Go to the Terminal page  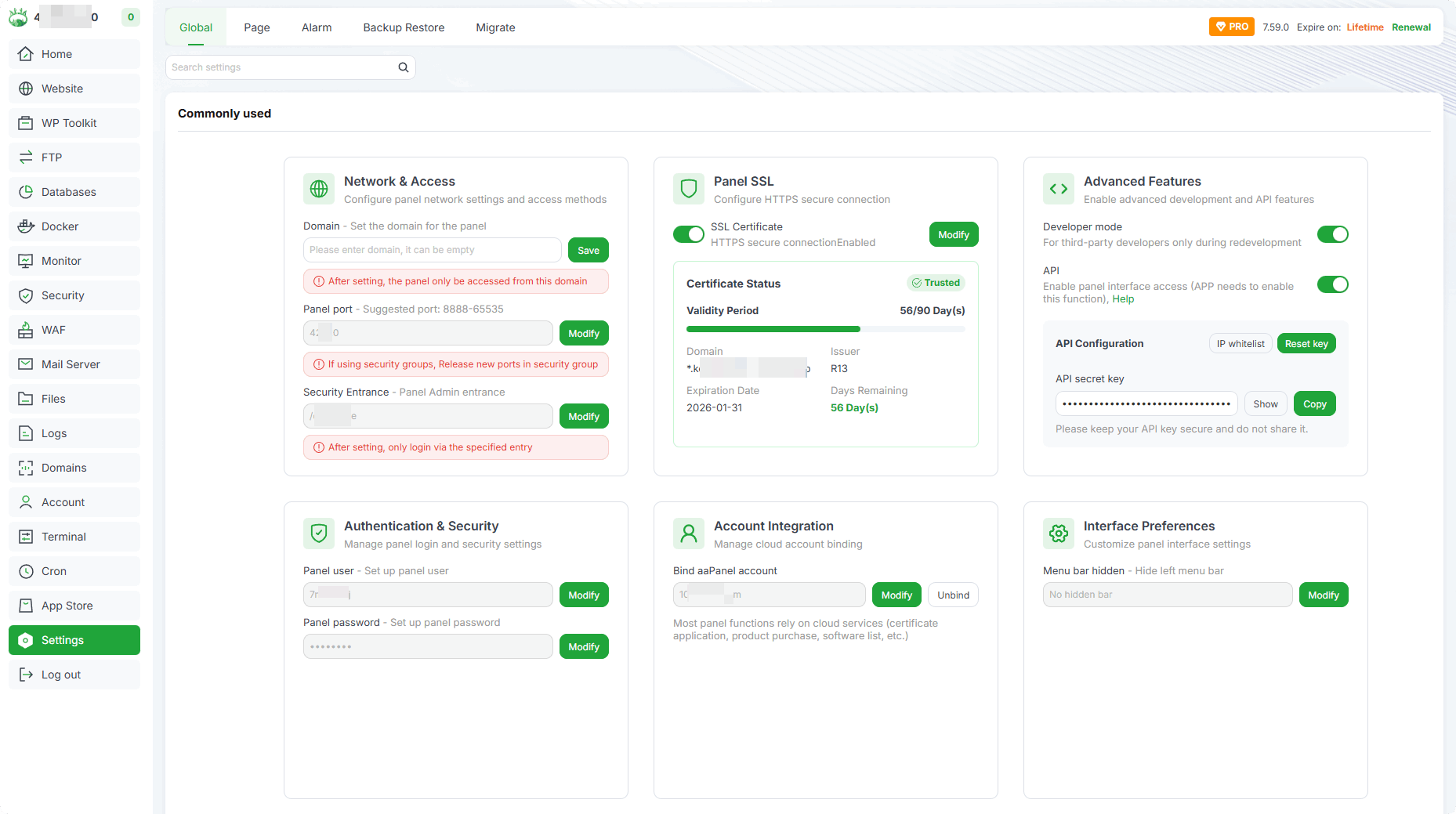coord(63,537)
